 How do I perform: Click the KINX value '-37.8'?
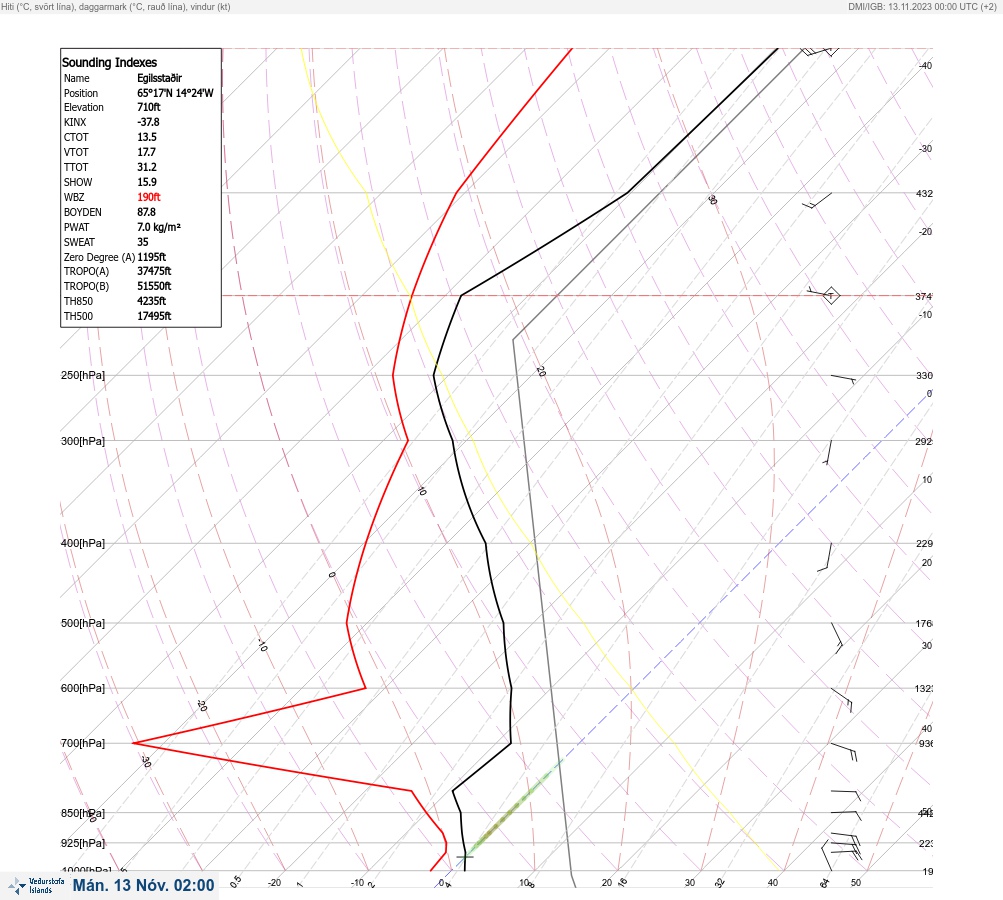point(148,122)
